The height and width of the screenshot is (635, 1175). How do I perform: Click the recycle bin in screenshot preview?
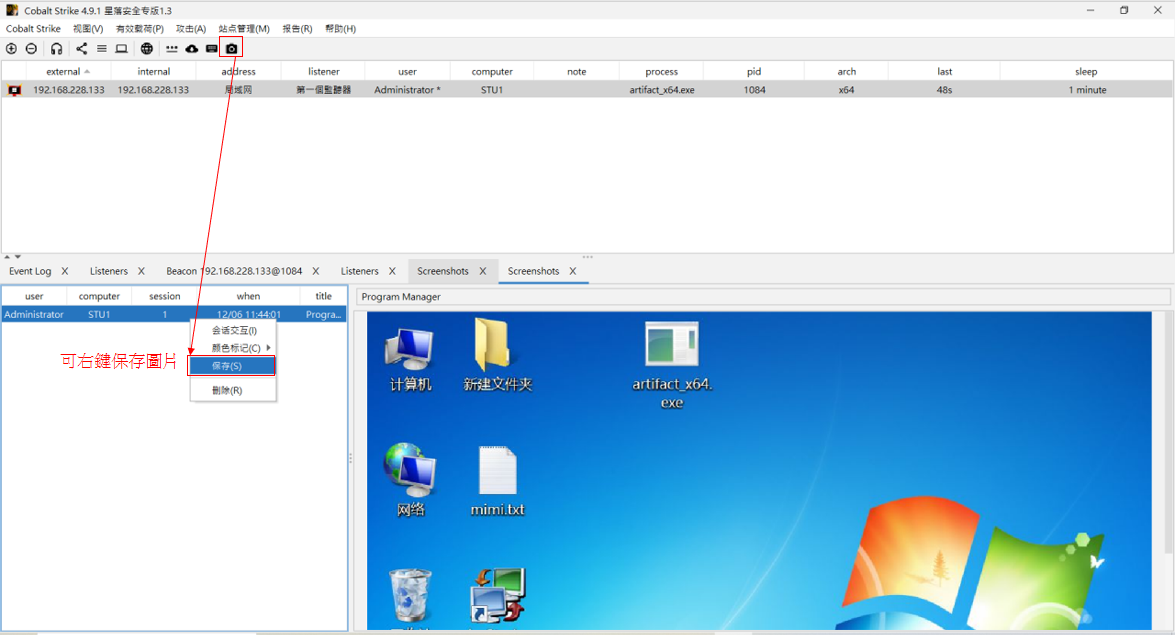(x=410, y=596)
